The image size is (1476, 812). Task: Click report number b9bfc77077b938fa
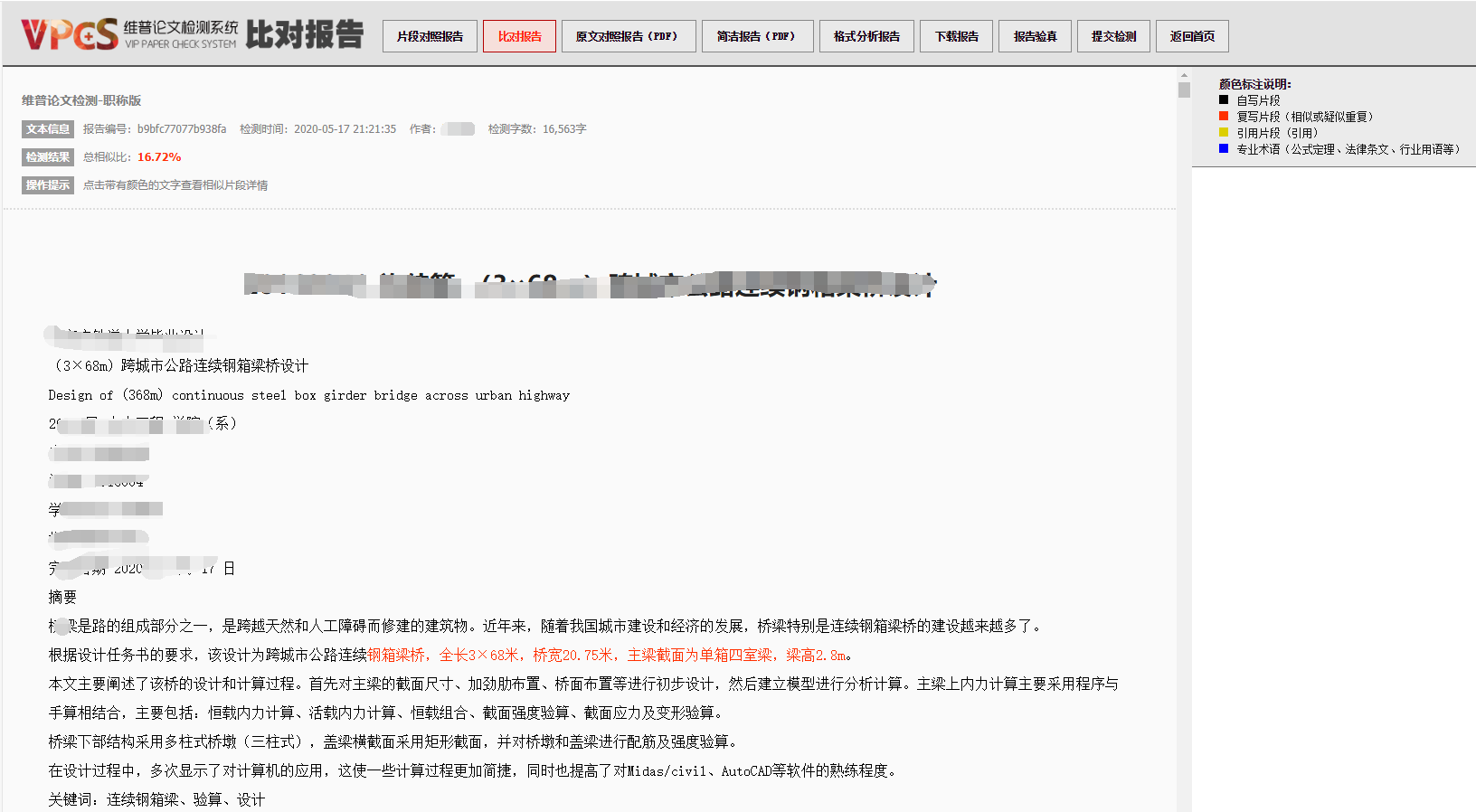pos(182,128)
